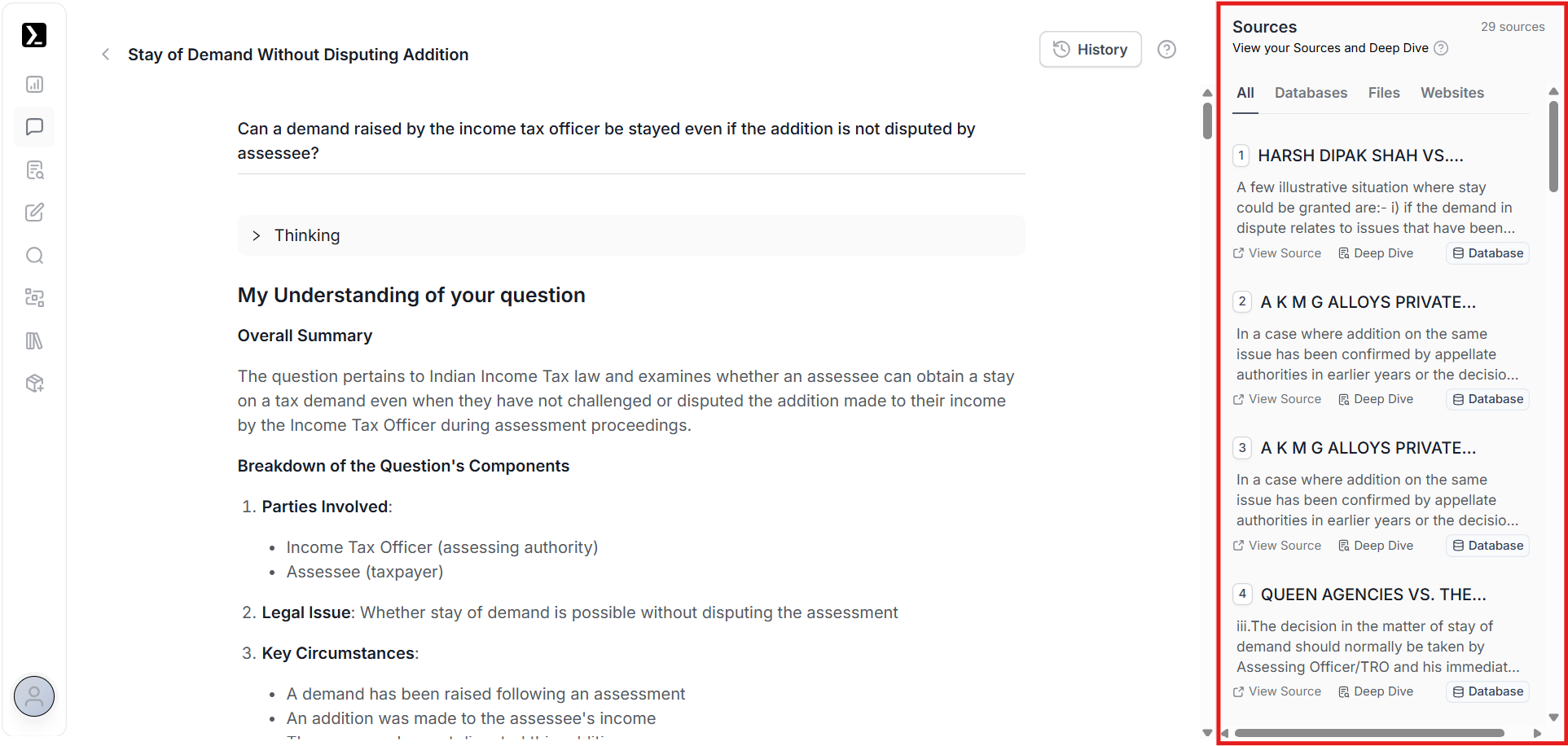Open the dashboard chart icon in sidebar
The image size is (1568, 746).
(x=34, y=85)
